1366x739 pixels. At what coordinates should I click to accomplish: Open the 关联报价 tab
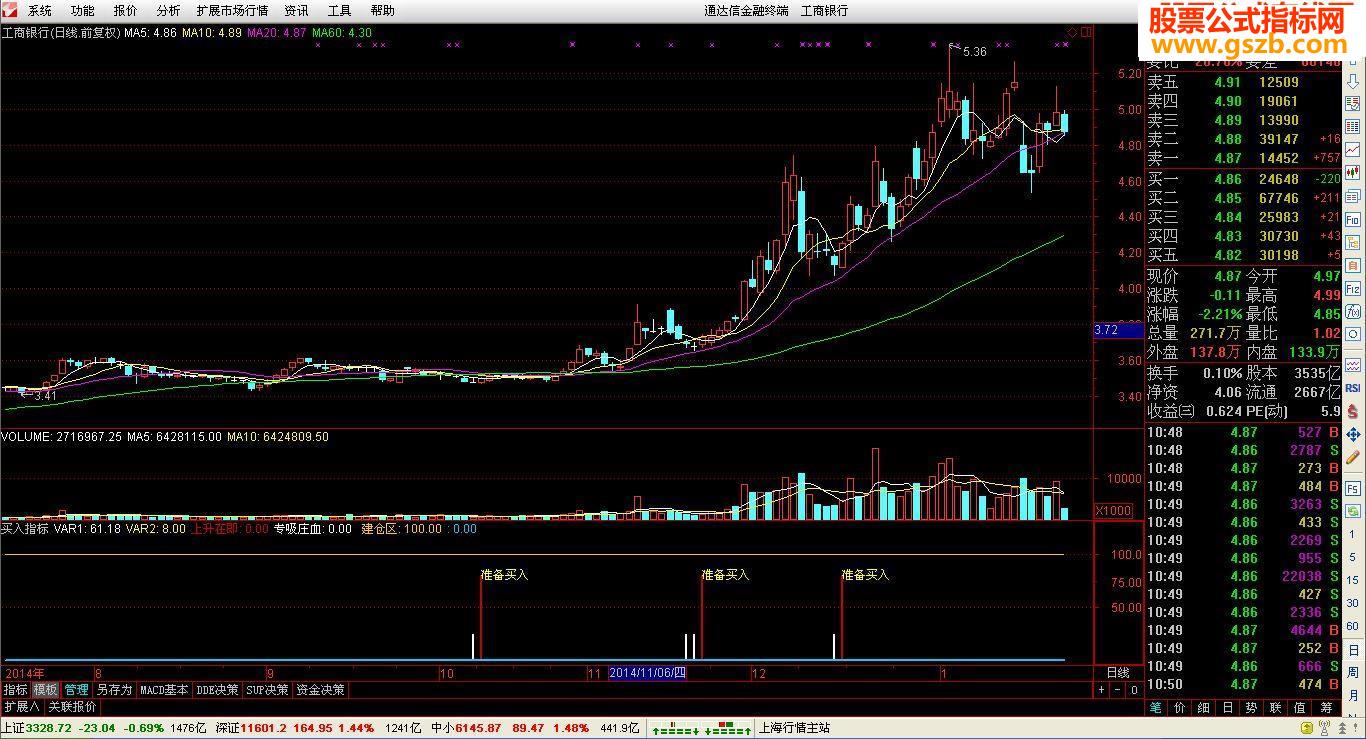[72, 706]
